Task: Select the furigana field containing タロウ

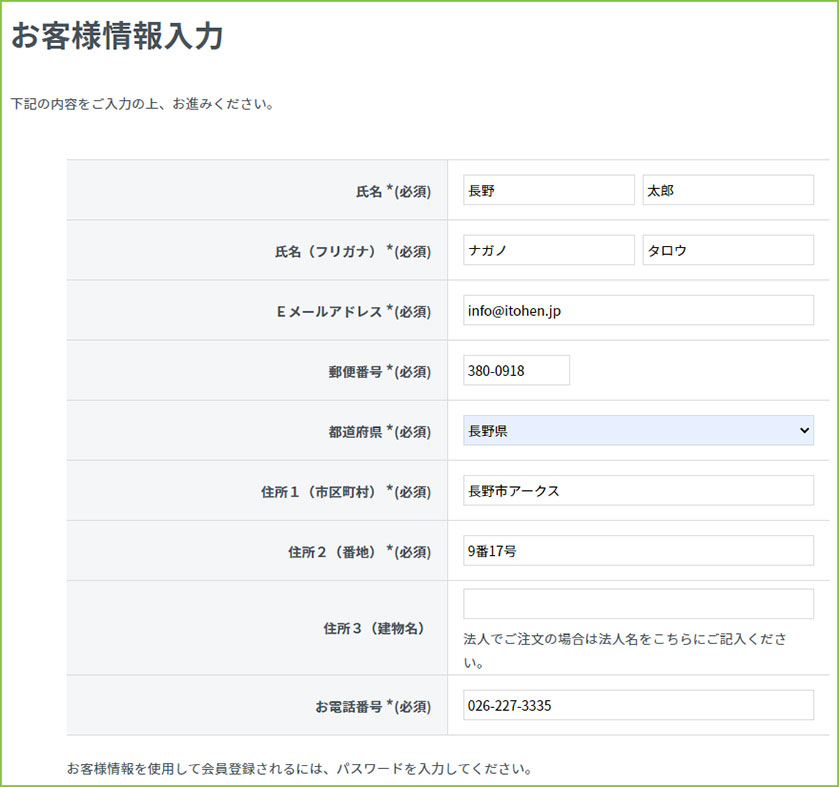Action: pyautogui.click(x=728, y=250)
